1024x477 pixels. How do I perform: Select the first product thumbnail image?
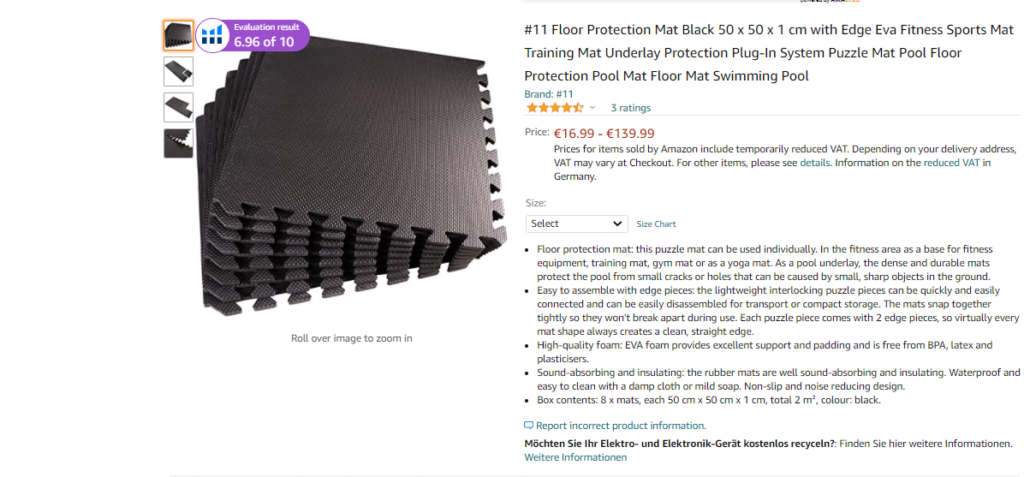[x=178, y=36]
